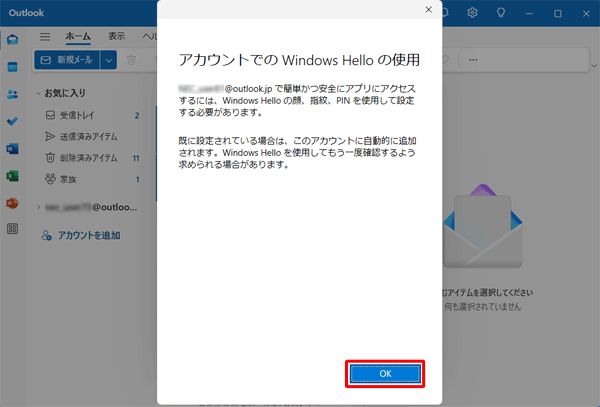This screenshot has height=407, width=600.
Task: Open Mail view in Outlook sidebar
Action: click(13, 40)
